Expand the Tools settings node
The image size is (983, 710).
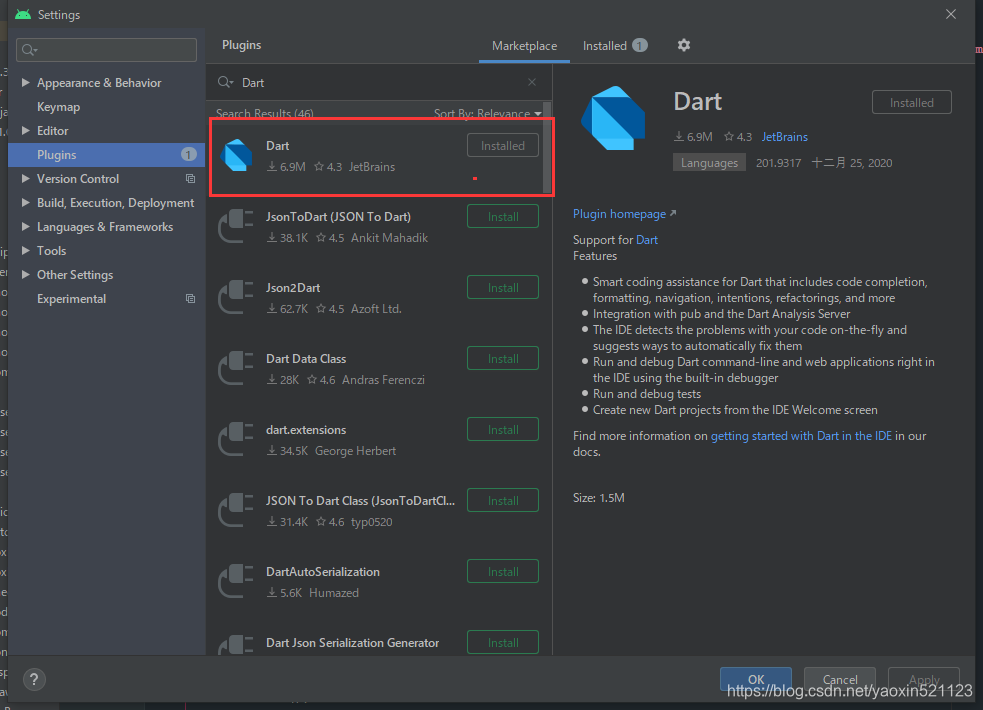pyautogui.click(x=26, y=250)
